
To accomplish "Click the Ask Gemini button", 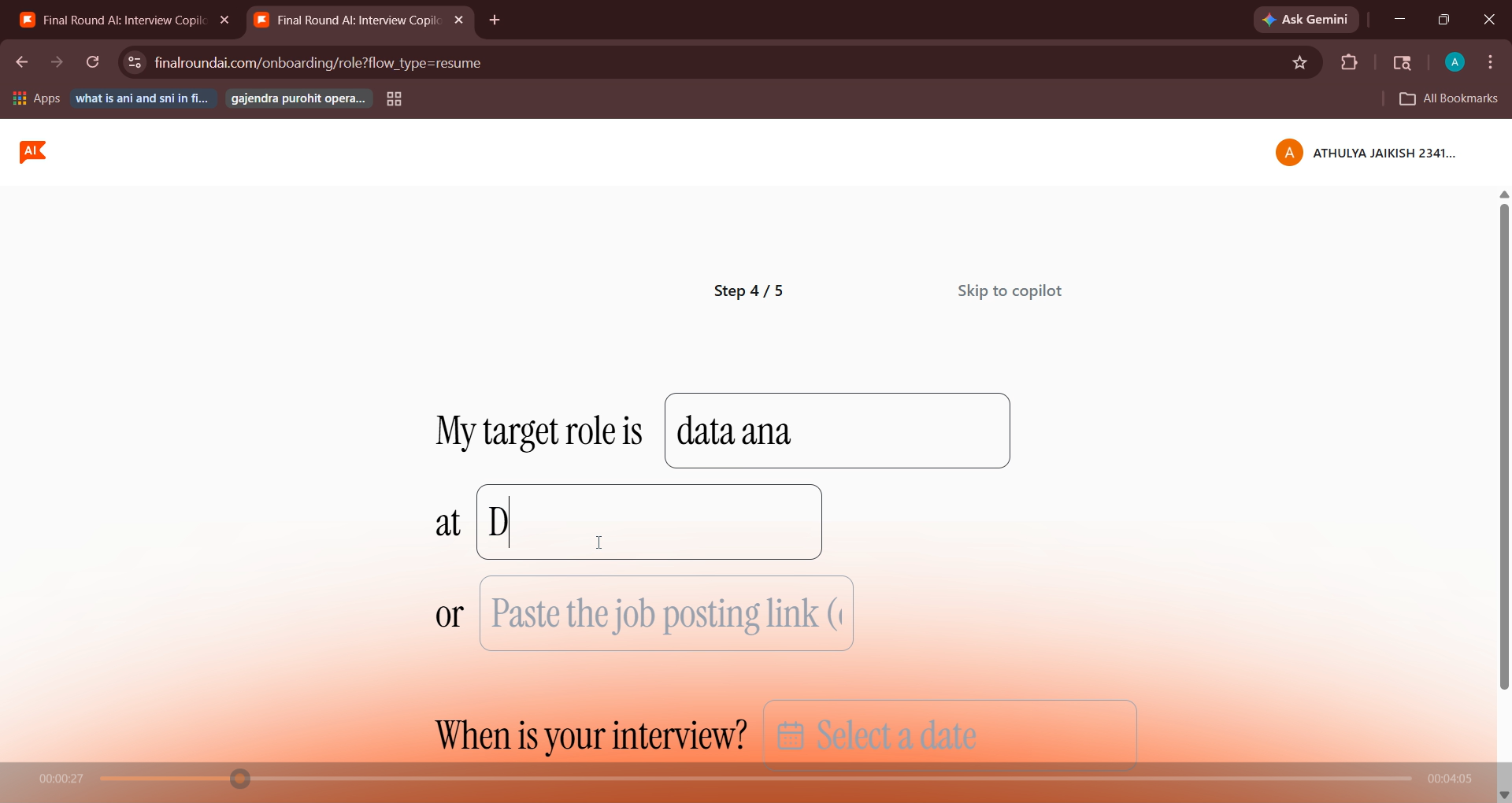I will pyautogui.click(x=1306, y=20).
